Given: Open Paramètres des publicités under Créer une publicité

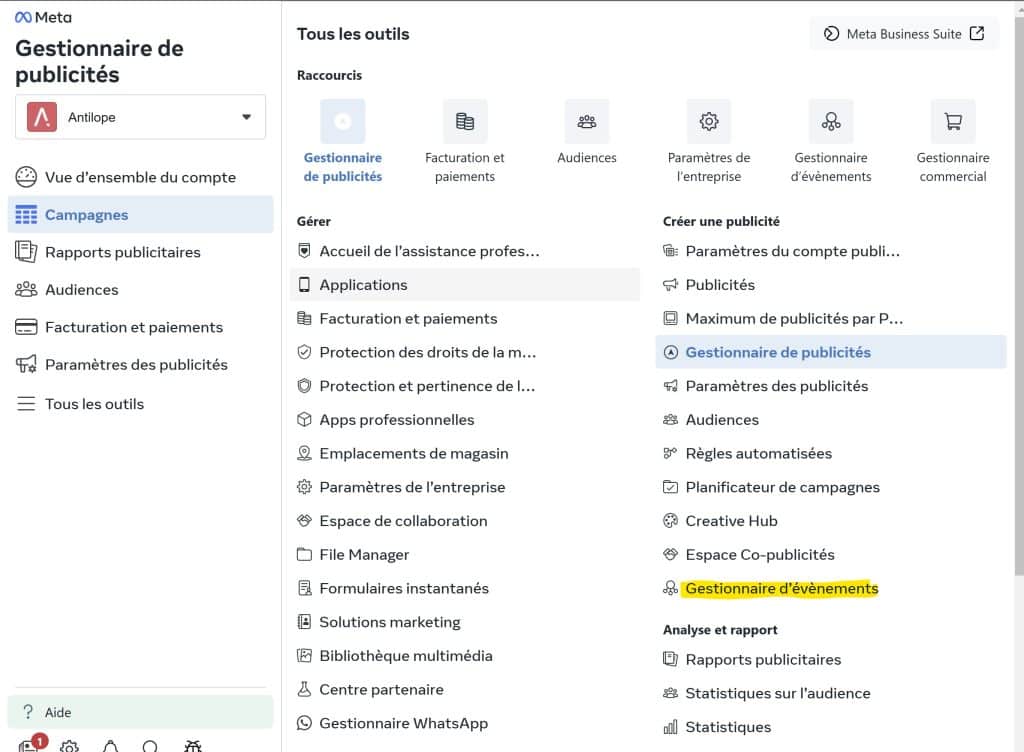Looking at the screenshot, I should (x=831, y=386).
